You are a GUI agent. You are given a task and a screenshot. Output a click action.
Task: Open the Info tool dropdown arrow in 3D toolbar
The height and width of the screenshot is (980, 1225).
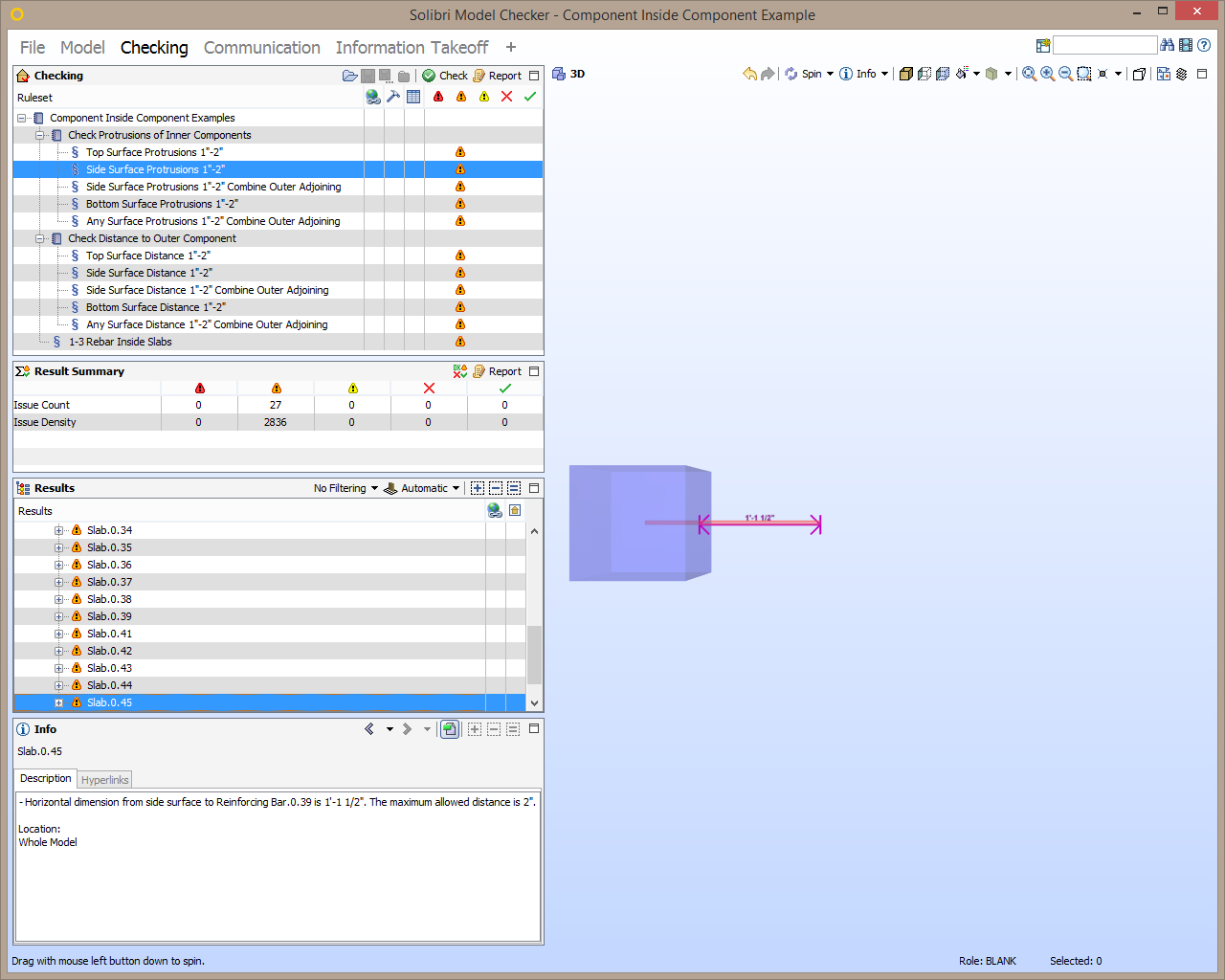pyautogui.click(x=884, y=74)
